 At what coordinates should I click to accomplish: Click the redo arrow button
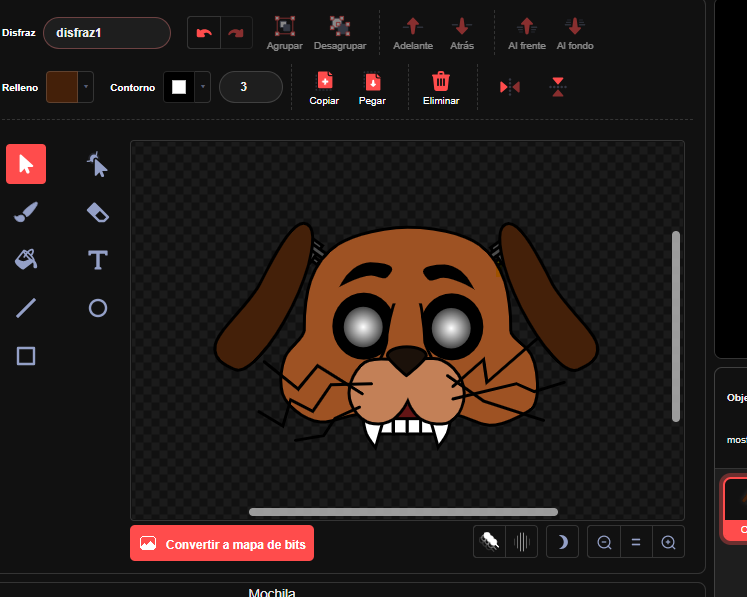236,32
